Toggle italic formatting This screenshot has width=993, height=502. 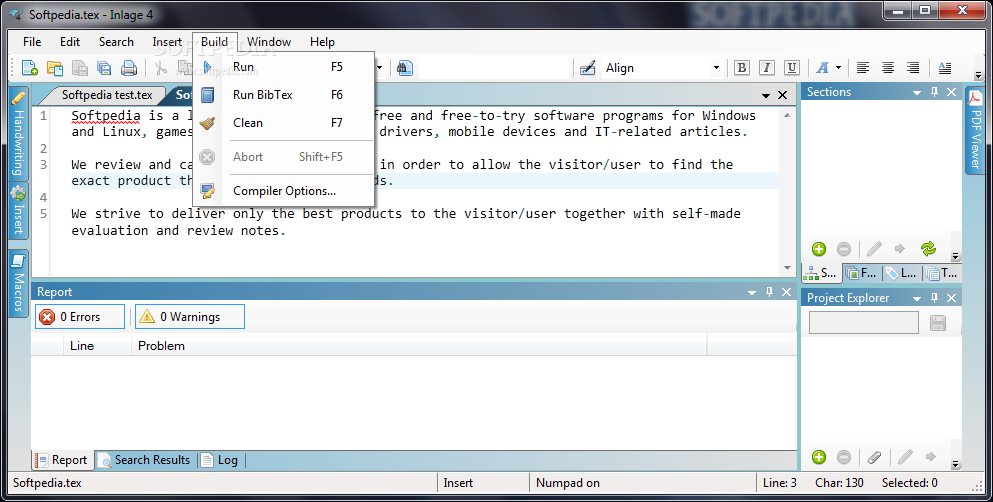point(766,68)
